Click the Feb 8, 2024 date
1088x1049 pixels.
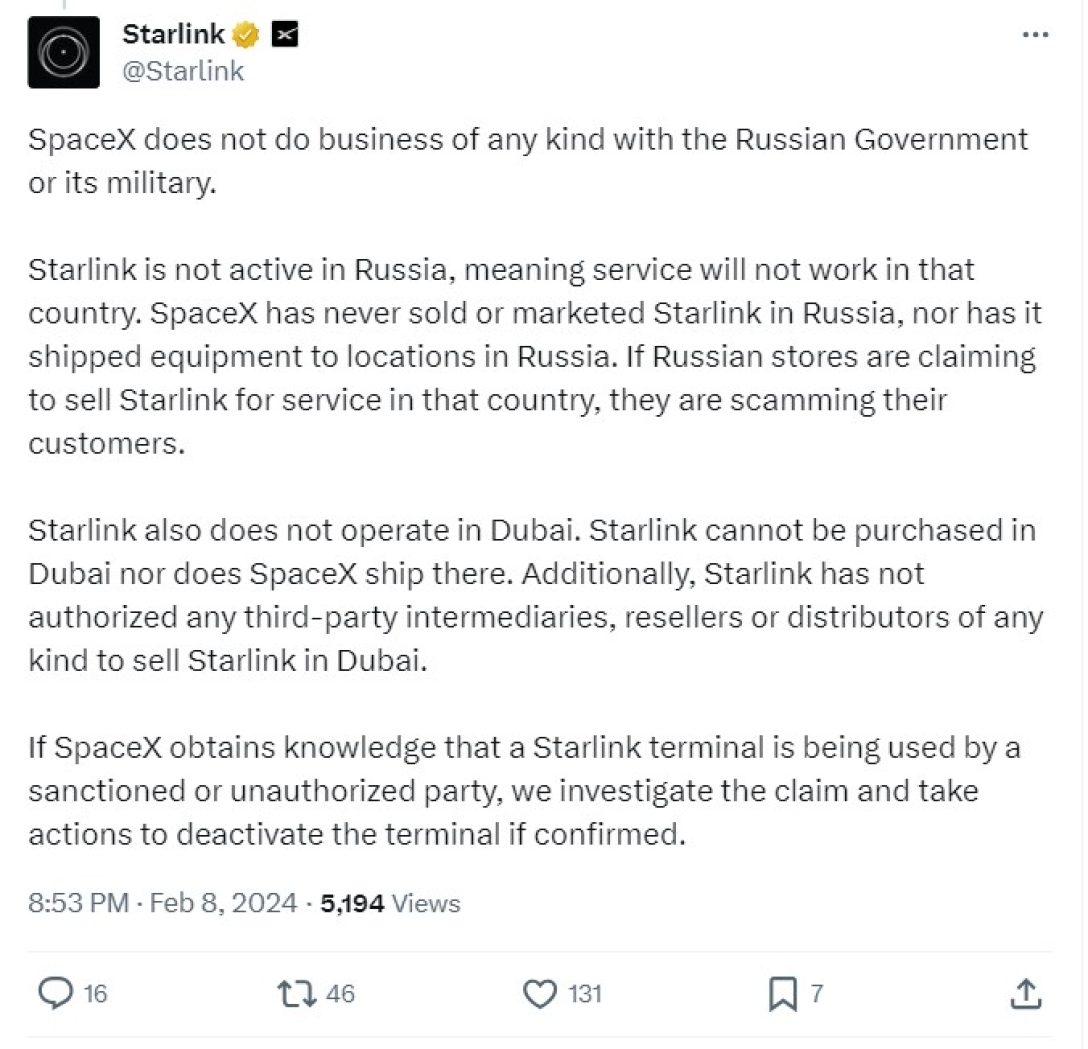click(x=223, y=903)
